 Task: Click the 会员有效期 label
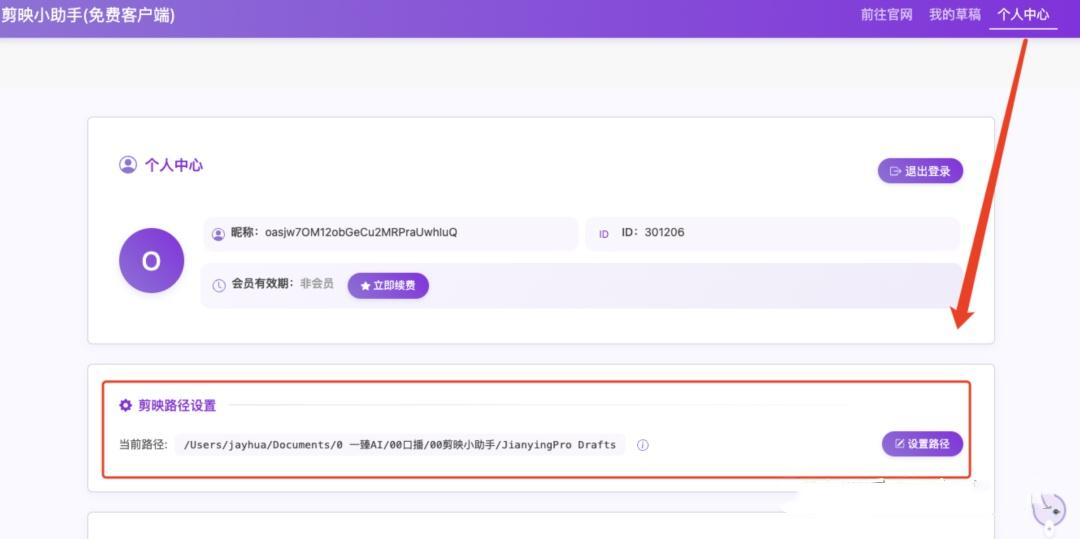click(x=262, y=284)
